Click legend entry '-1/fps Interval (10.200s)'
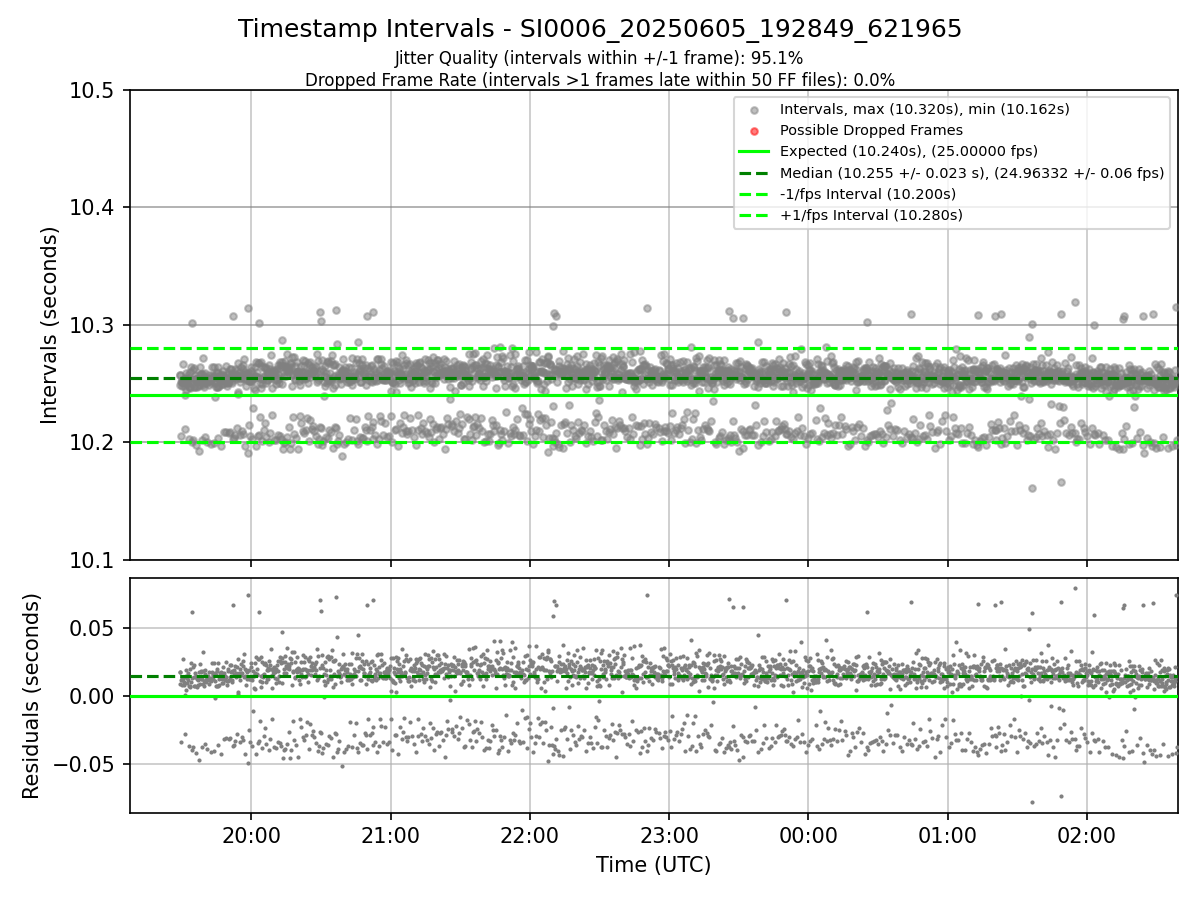 coord(868,194)
